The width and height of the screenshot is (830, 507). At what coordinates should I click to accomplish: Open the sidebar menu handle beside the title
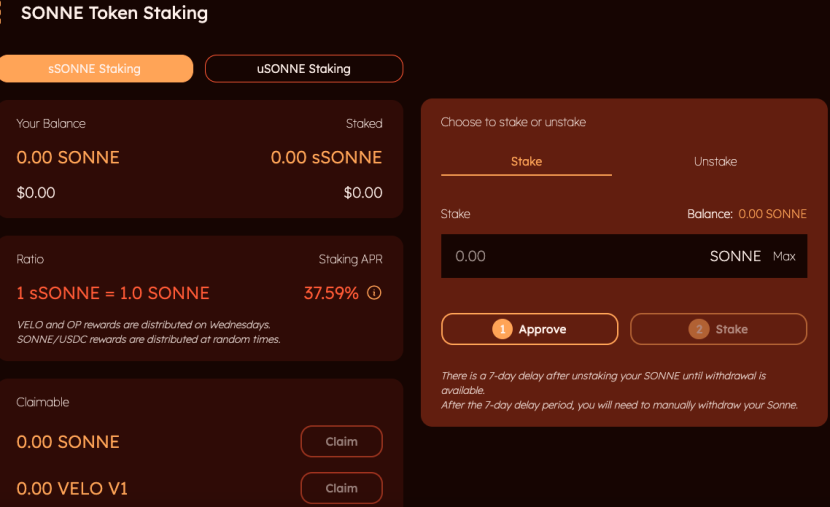click(x=1, y=13)
